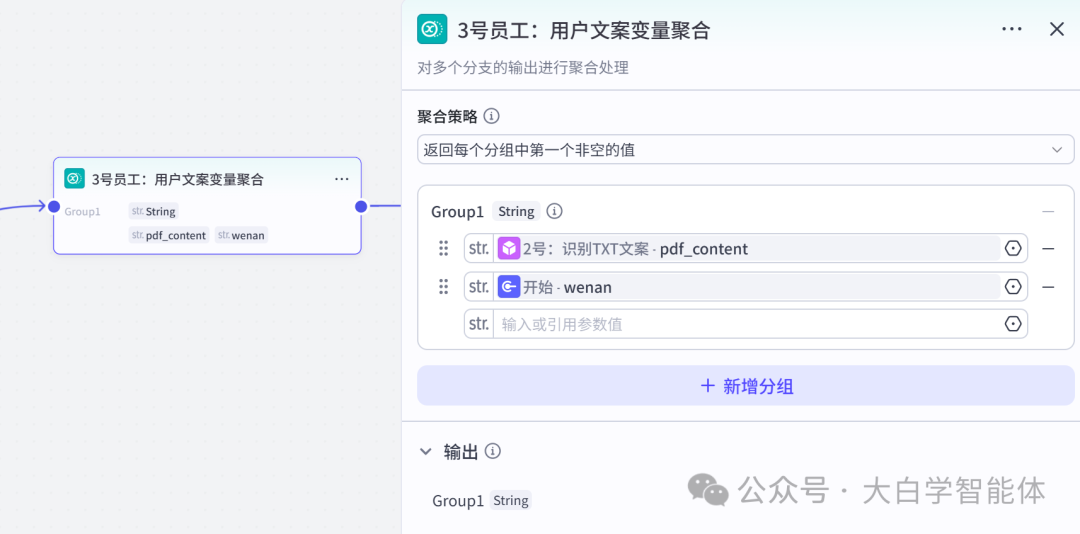Click the node's right output connection port

(x=360, y=206)
